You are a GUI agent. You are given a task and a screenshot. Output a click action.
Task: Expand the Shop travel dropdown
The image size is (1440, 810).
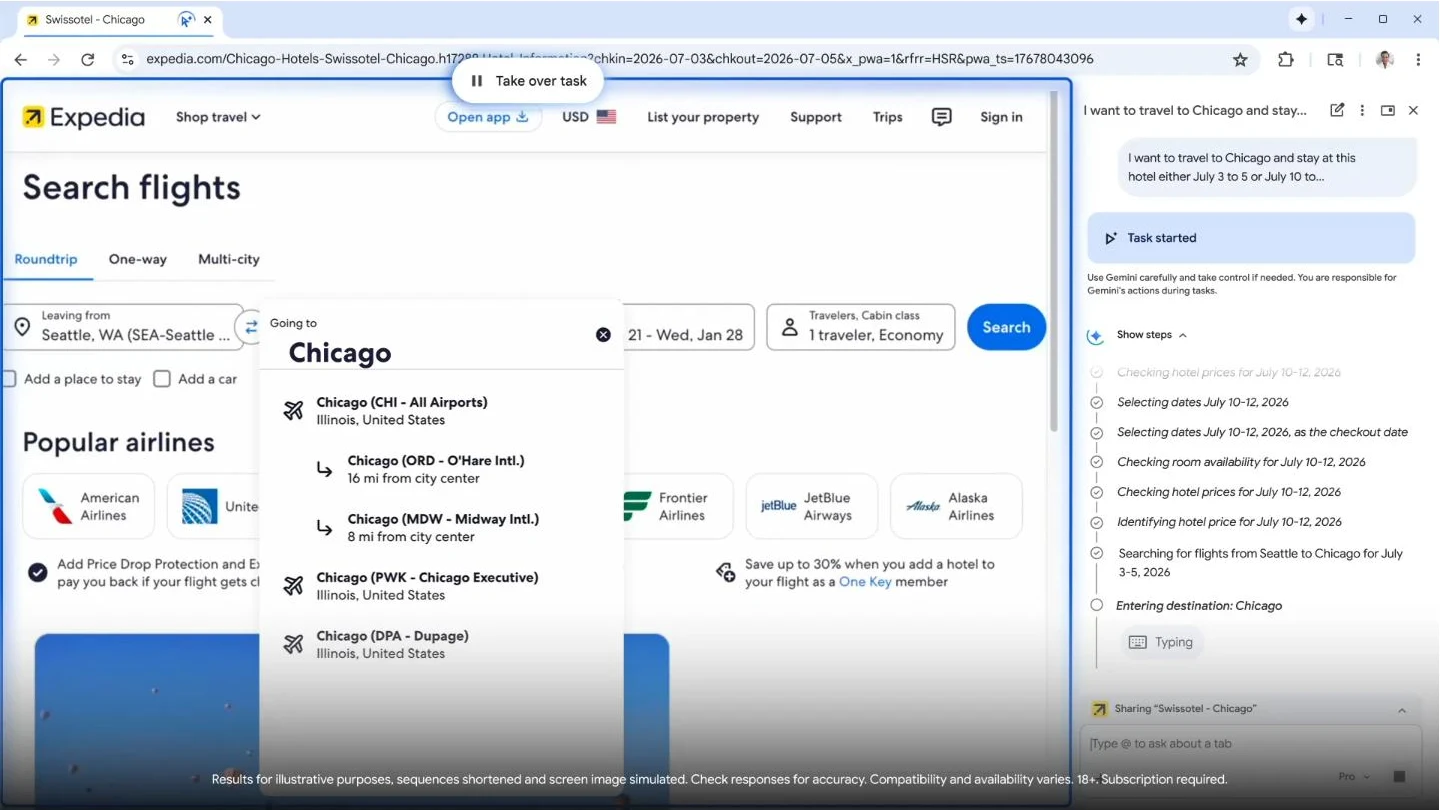(218, 117)
